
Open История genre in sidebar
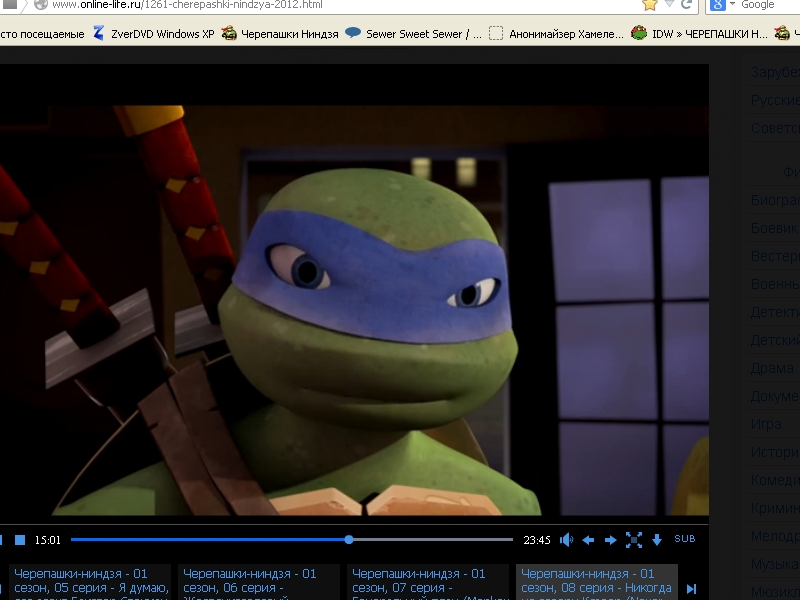point(775,452)
